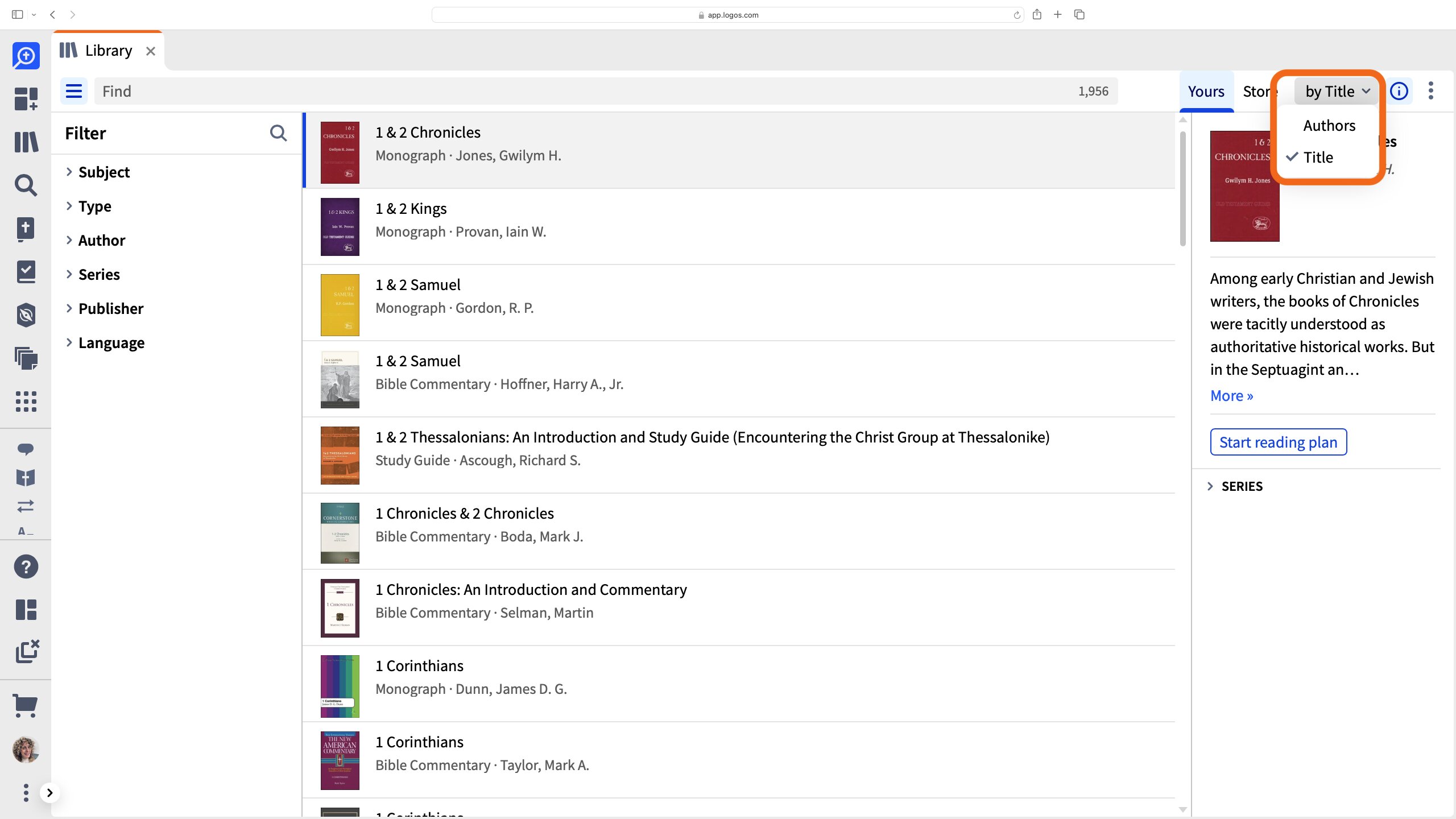Open the Library sidebar icon
This screenshot has height=819, width=1456.
point(26,142)
